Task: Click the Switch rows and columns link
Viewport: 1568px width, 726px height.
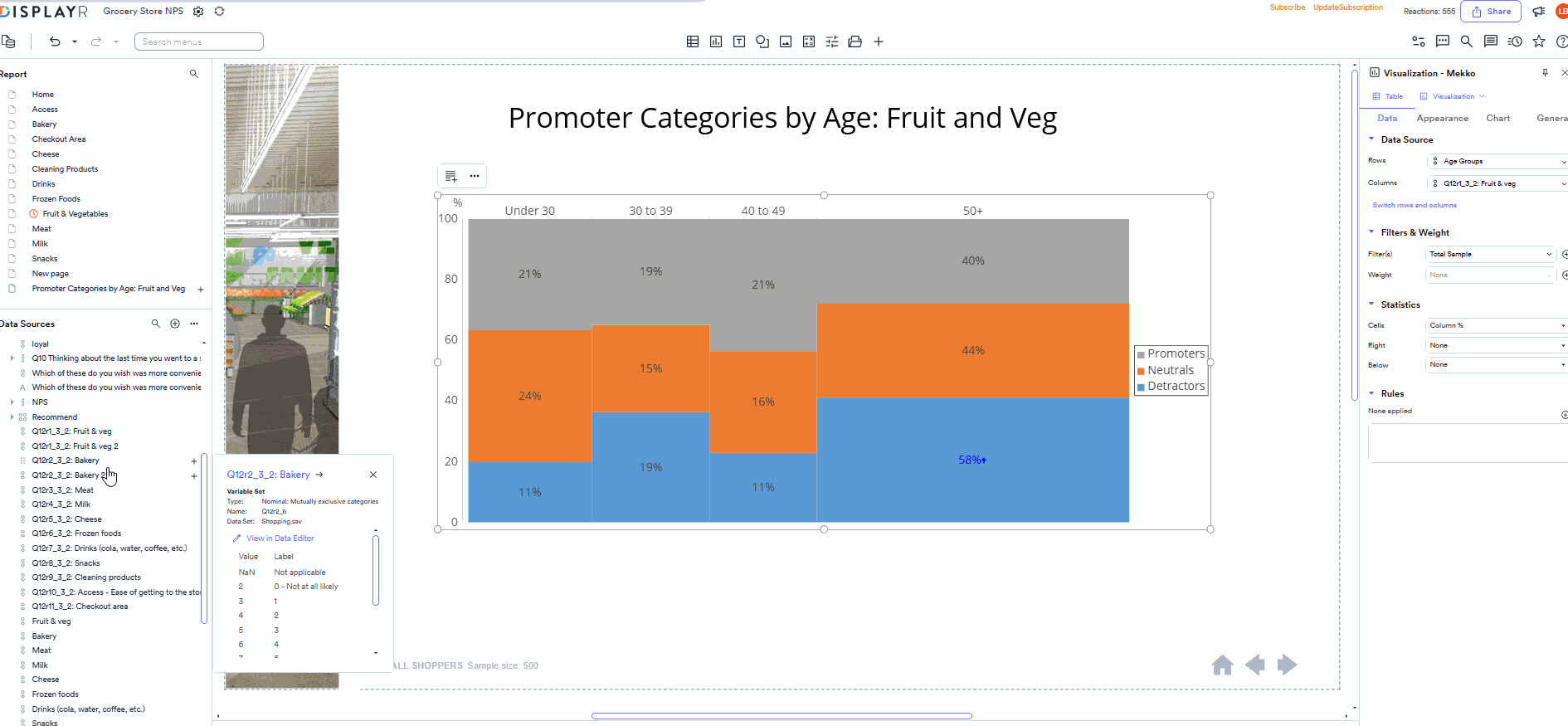Action: click(1414, 205)
